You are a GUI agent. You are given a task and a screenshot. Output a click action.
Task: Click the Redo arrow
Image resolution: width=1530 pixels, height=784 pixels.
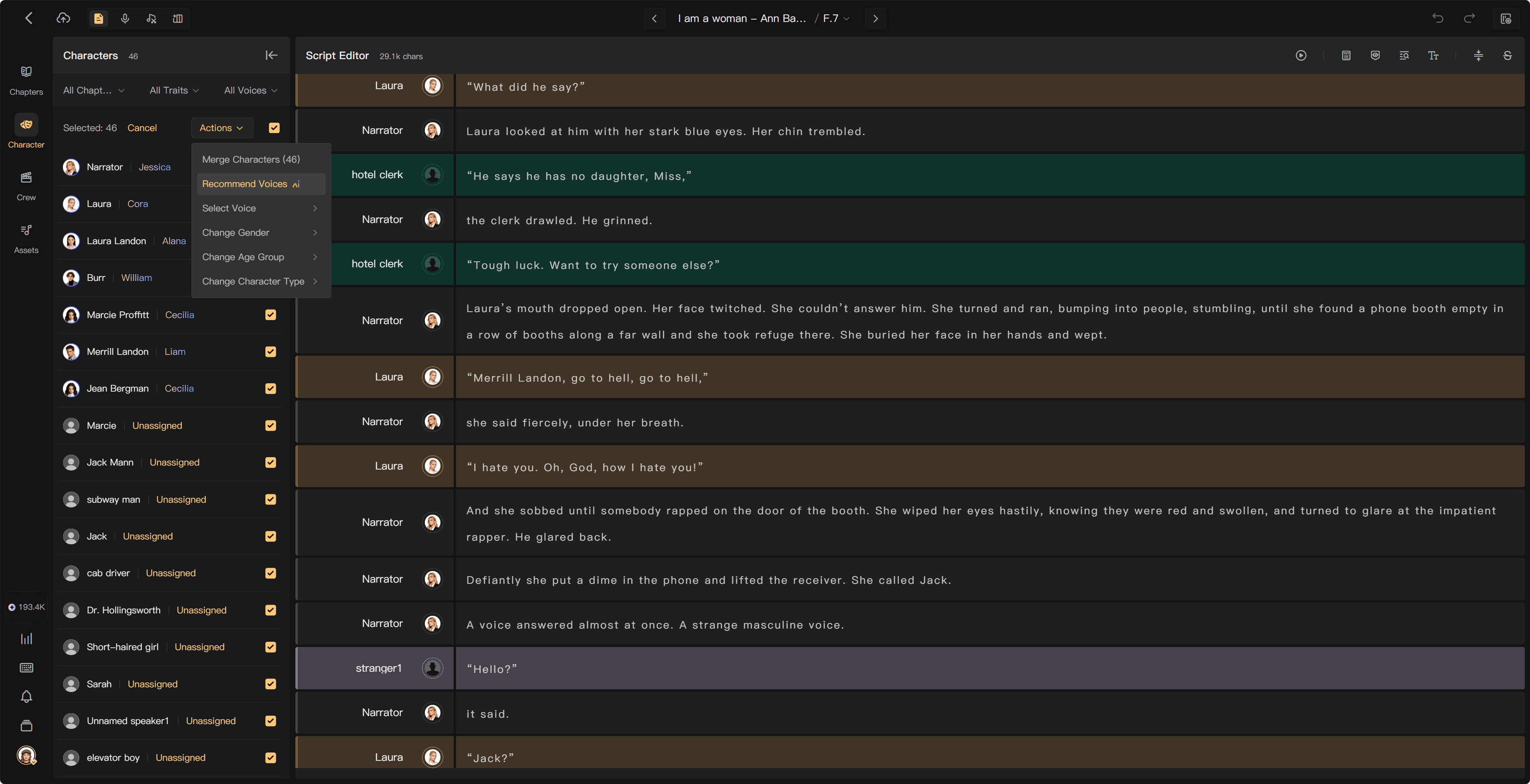1469,18
